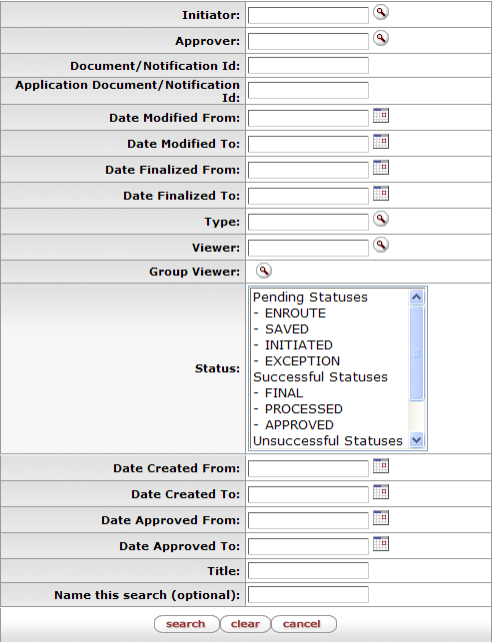Open the Group Viewer lookup icon
492x642 pixels.
click(x=264, y=271)
